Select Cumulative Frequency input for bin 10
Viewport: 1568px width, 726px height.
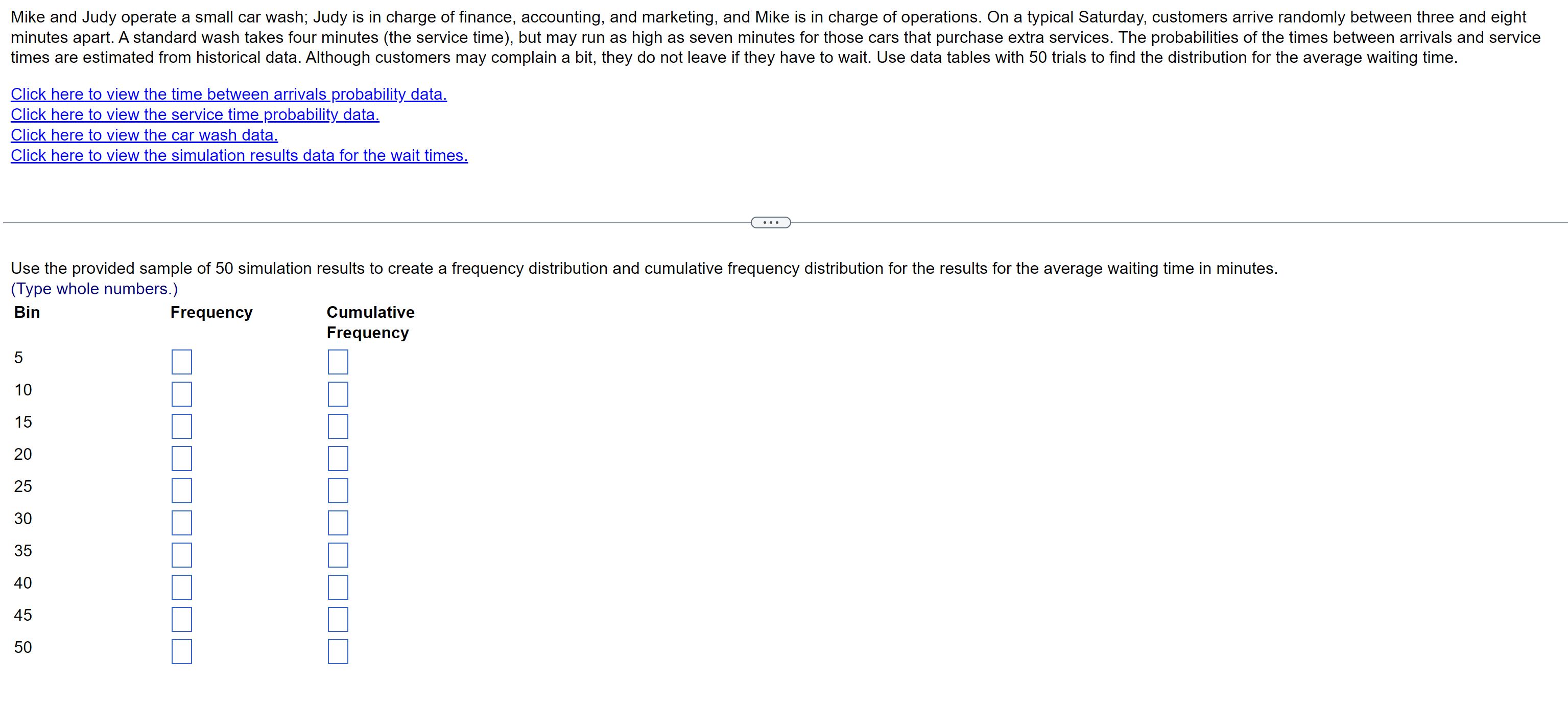(x=338, y=394)
